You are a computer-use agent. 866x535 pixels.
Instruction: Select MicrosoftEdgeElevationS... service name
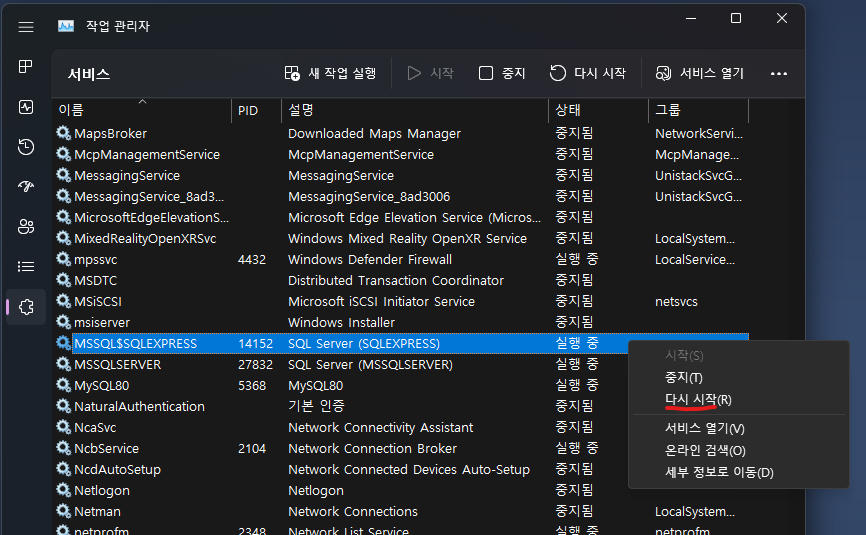click(x=151, y=218)
